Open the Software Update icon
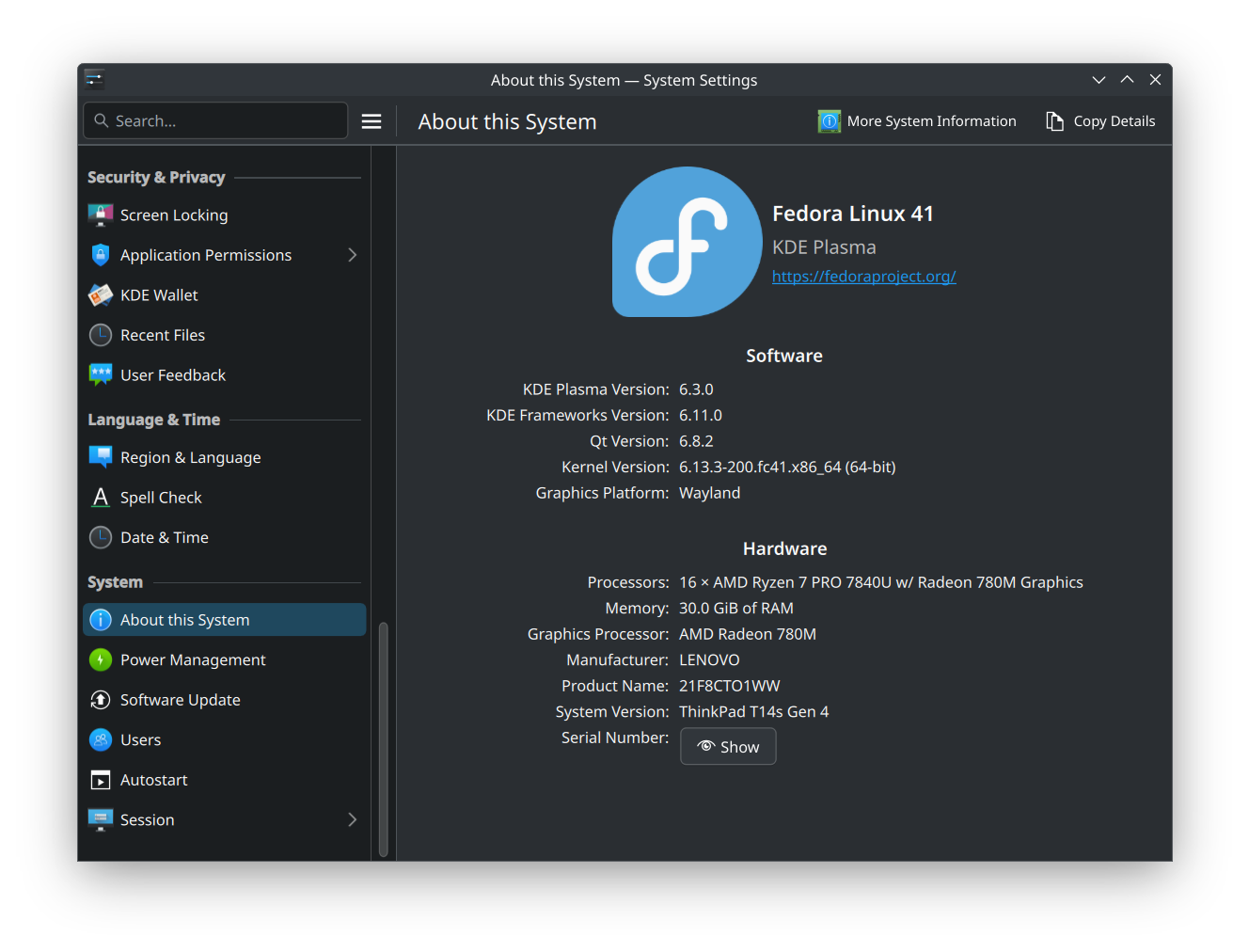The image size is (1249, 952). [101, 700]
